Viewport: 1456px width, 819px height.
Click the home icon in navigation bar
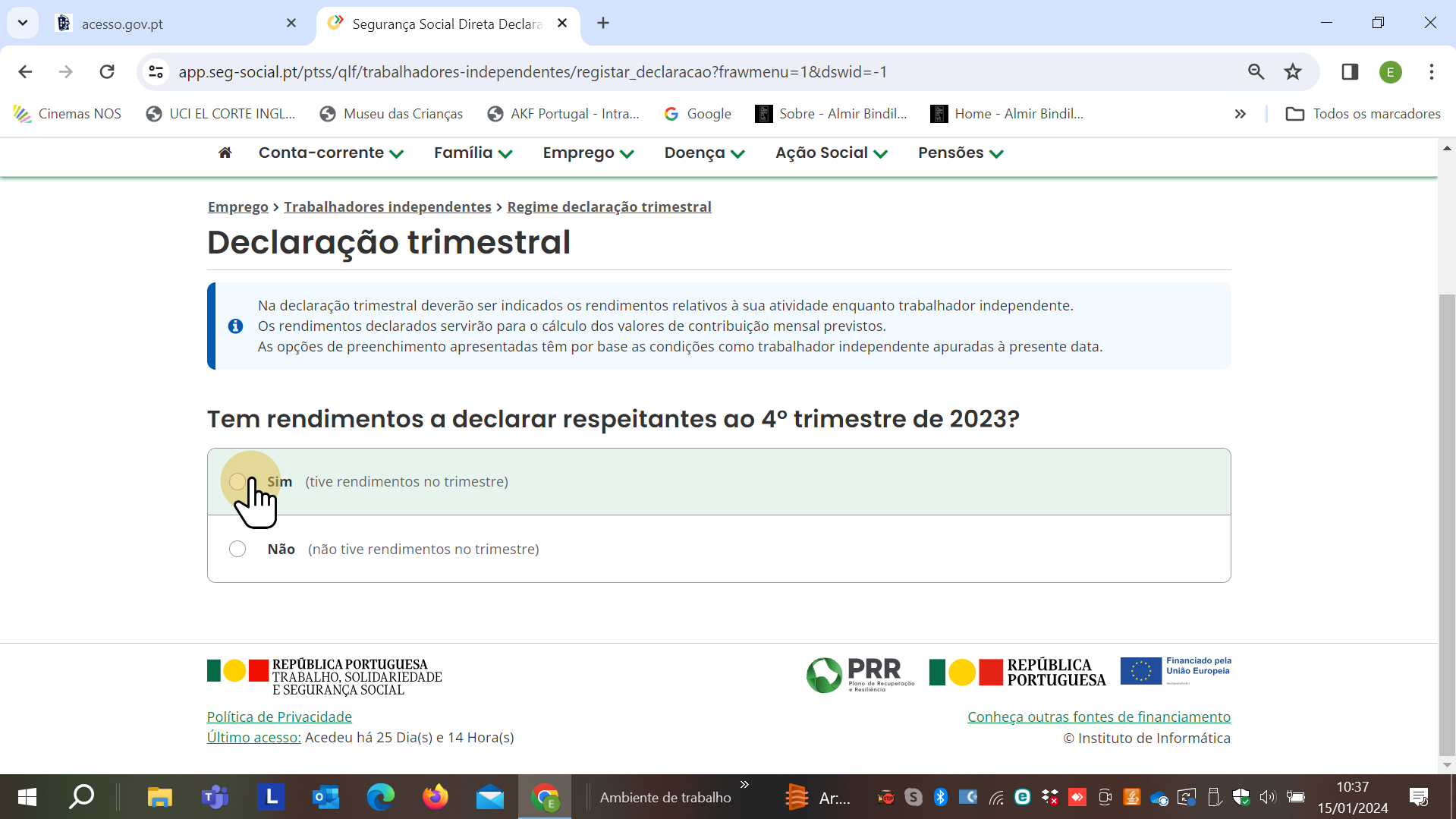225,153
